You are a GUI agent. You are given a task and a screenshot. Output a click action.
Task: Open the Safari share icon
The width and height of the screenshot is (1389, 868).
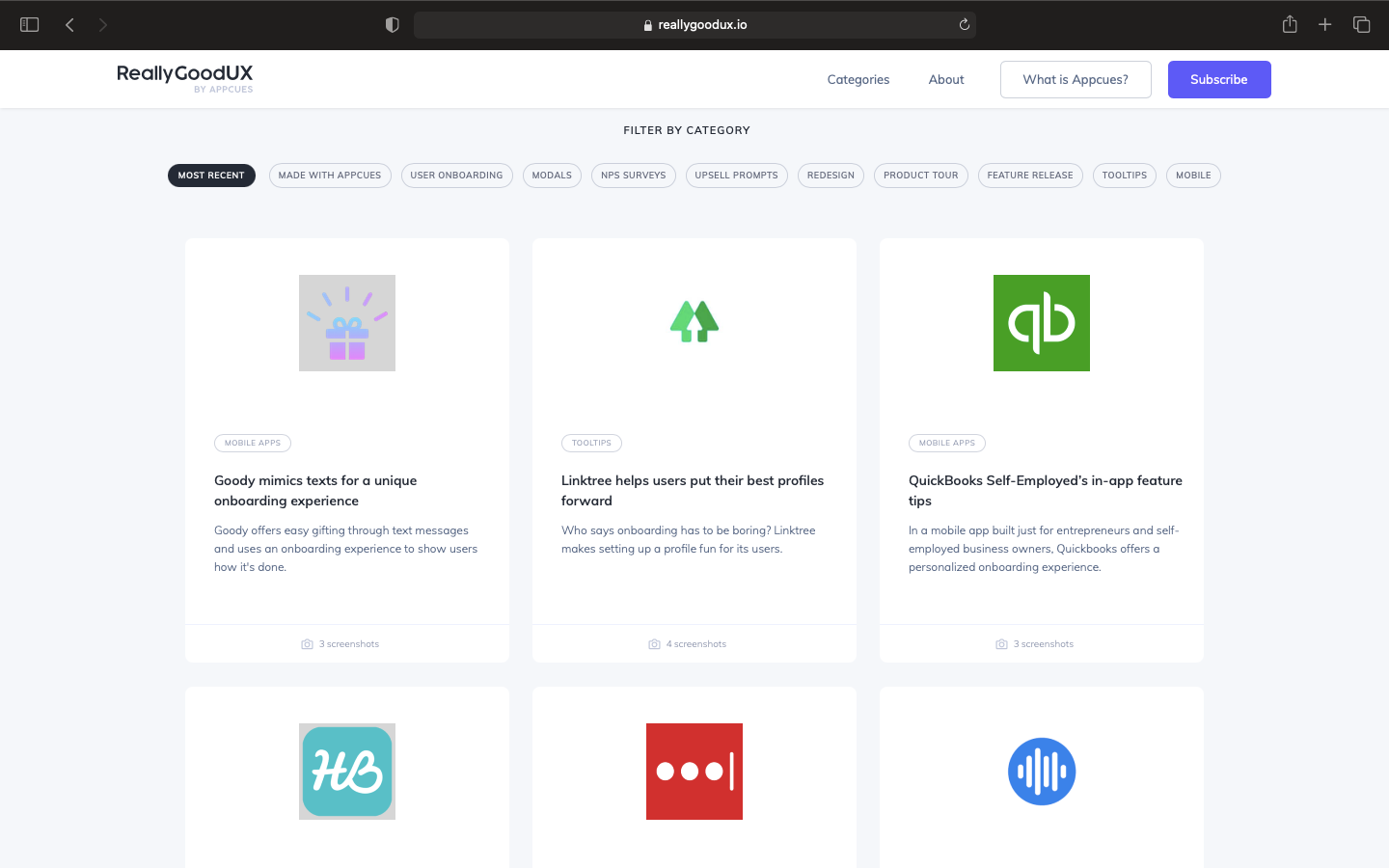coord(1290,24)
